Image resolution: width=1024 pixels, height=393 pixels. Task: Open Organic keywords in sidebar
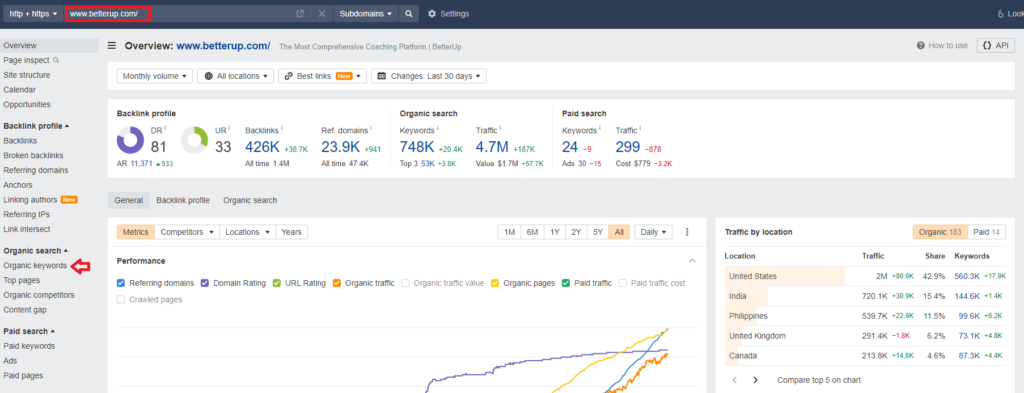(35, 266)
